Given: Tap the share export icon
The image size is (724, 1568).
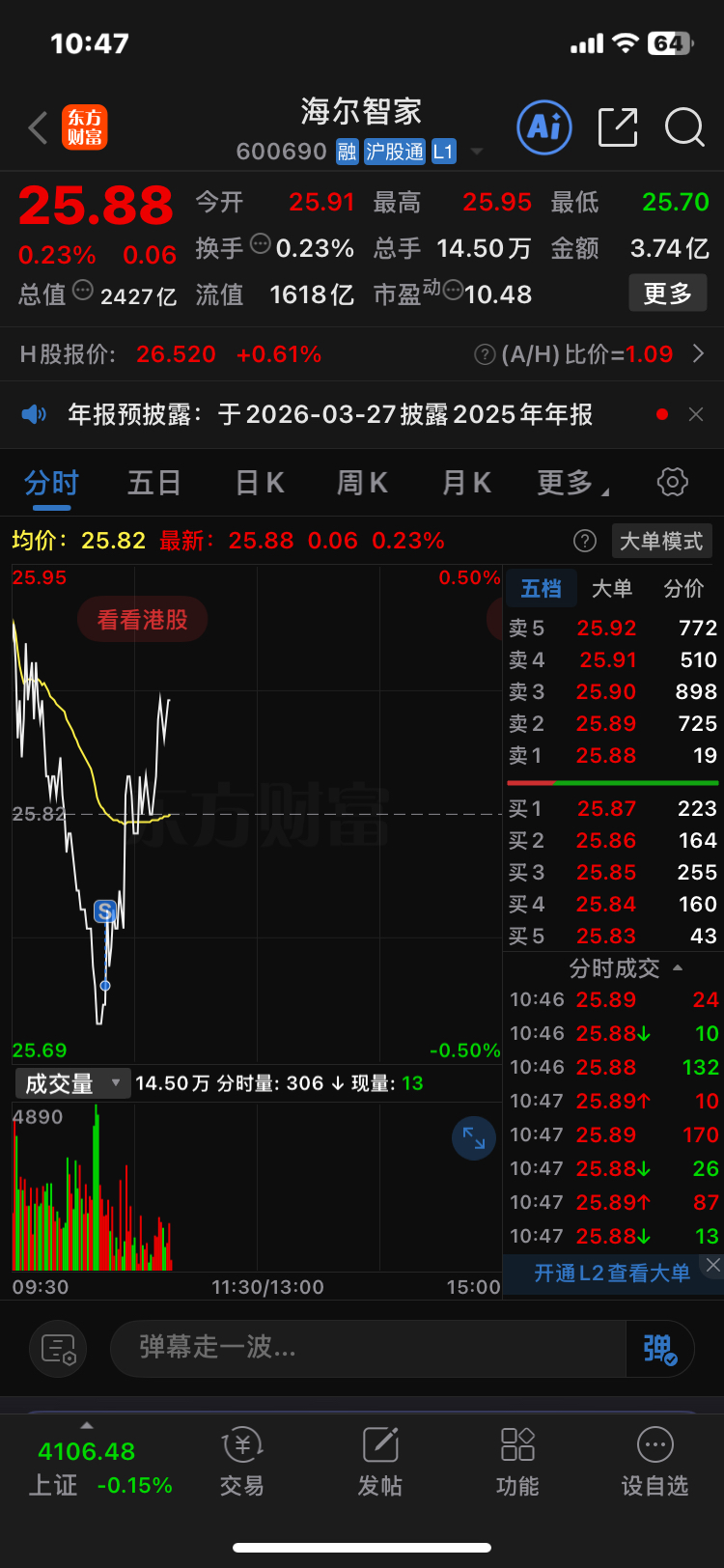Looking at the screenshot, I should point(618,127).
